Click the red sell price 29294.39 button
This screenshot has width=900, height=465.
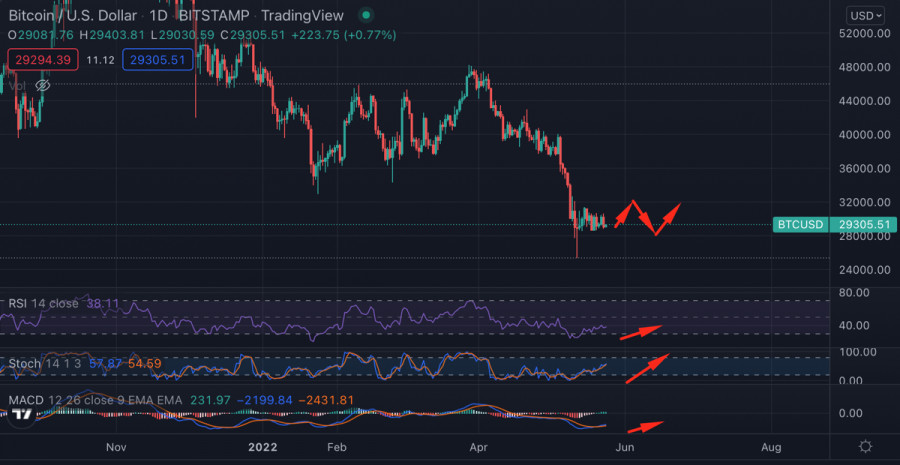click(42, 60)
